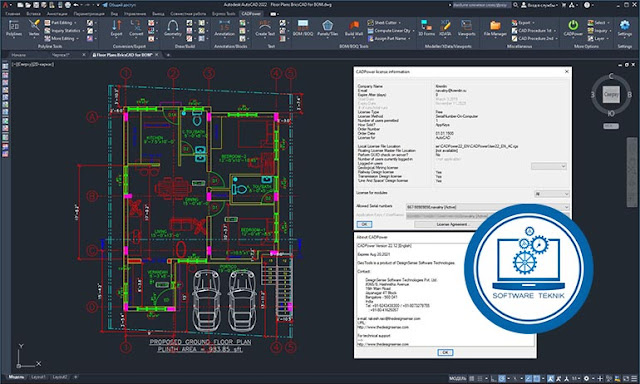Click the AutoCAD application menu logo
Viewport: 640px width, 384px height.
(x=5, y=5)
